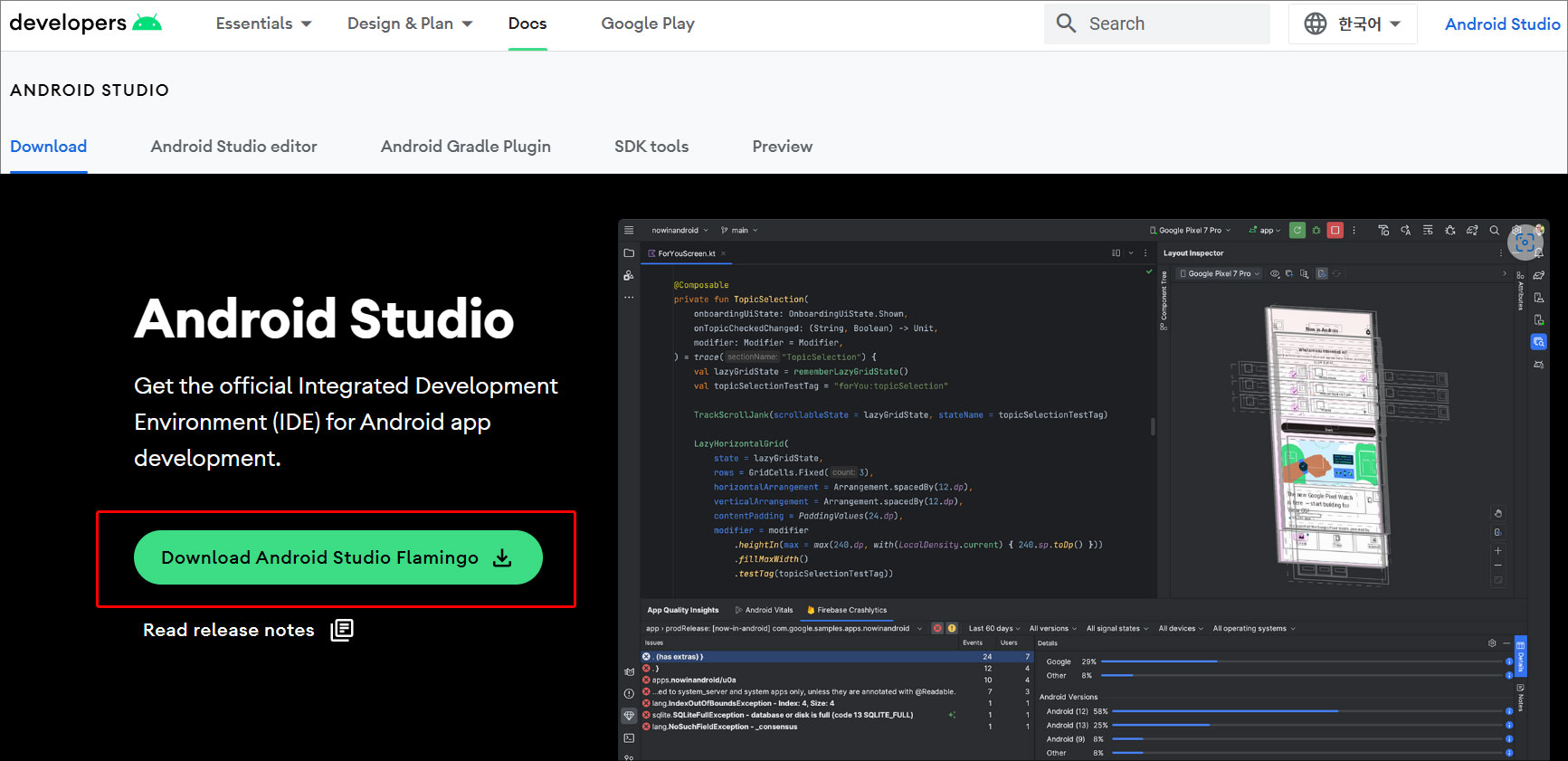This screenshot has width=1568, height=761.
Task: Open Read release notes link
Action: [229, 630]
